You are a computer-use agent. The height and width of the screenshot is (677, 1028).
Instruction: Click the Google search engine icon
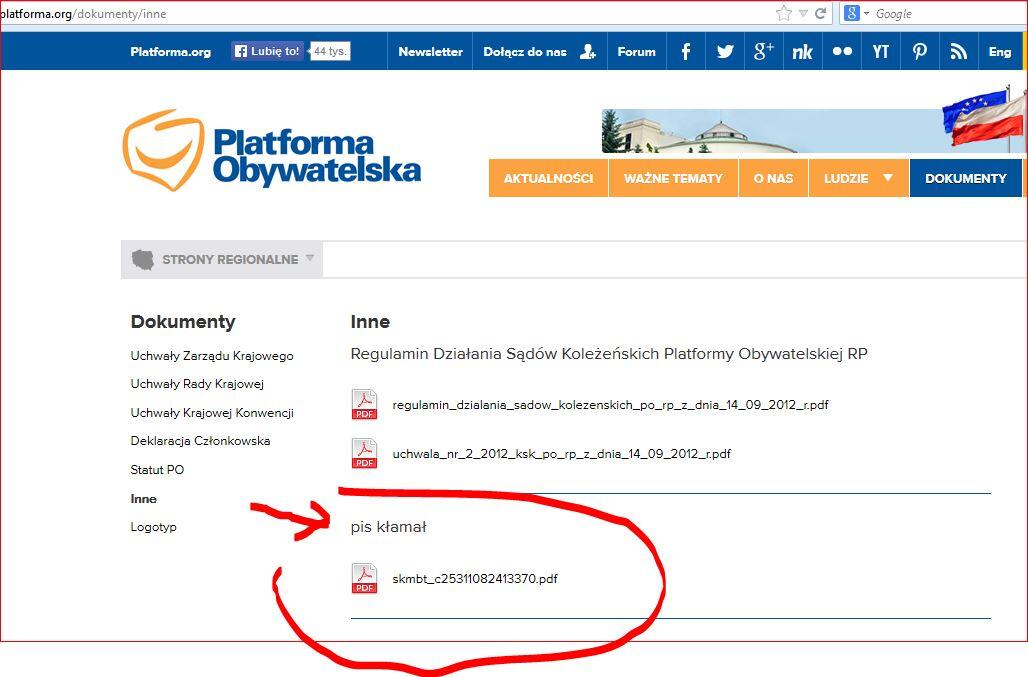[x=852, y=13]
